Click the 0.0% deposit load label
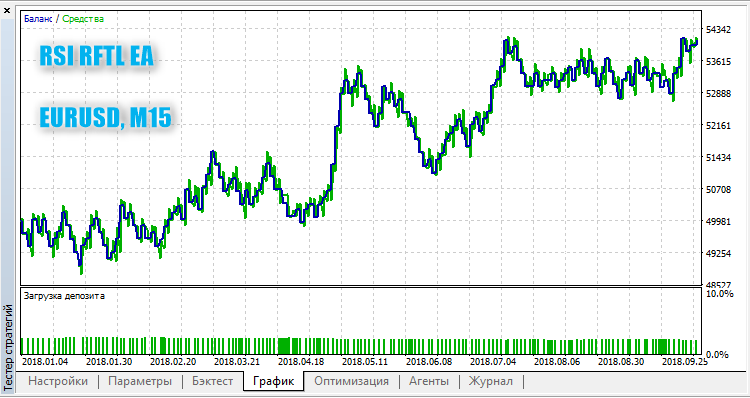The image size is (750, 398). click(717, 354)
